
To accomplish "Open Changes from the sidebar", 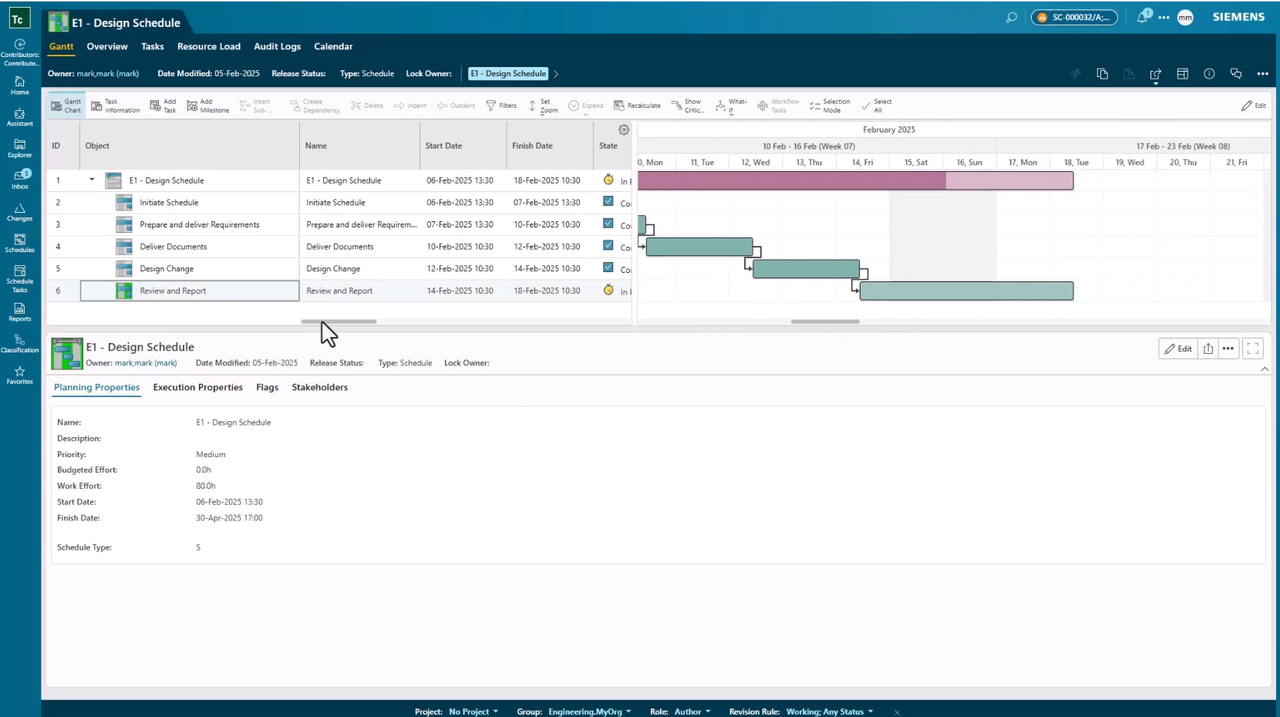I will [x=19, y=212].
